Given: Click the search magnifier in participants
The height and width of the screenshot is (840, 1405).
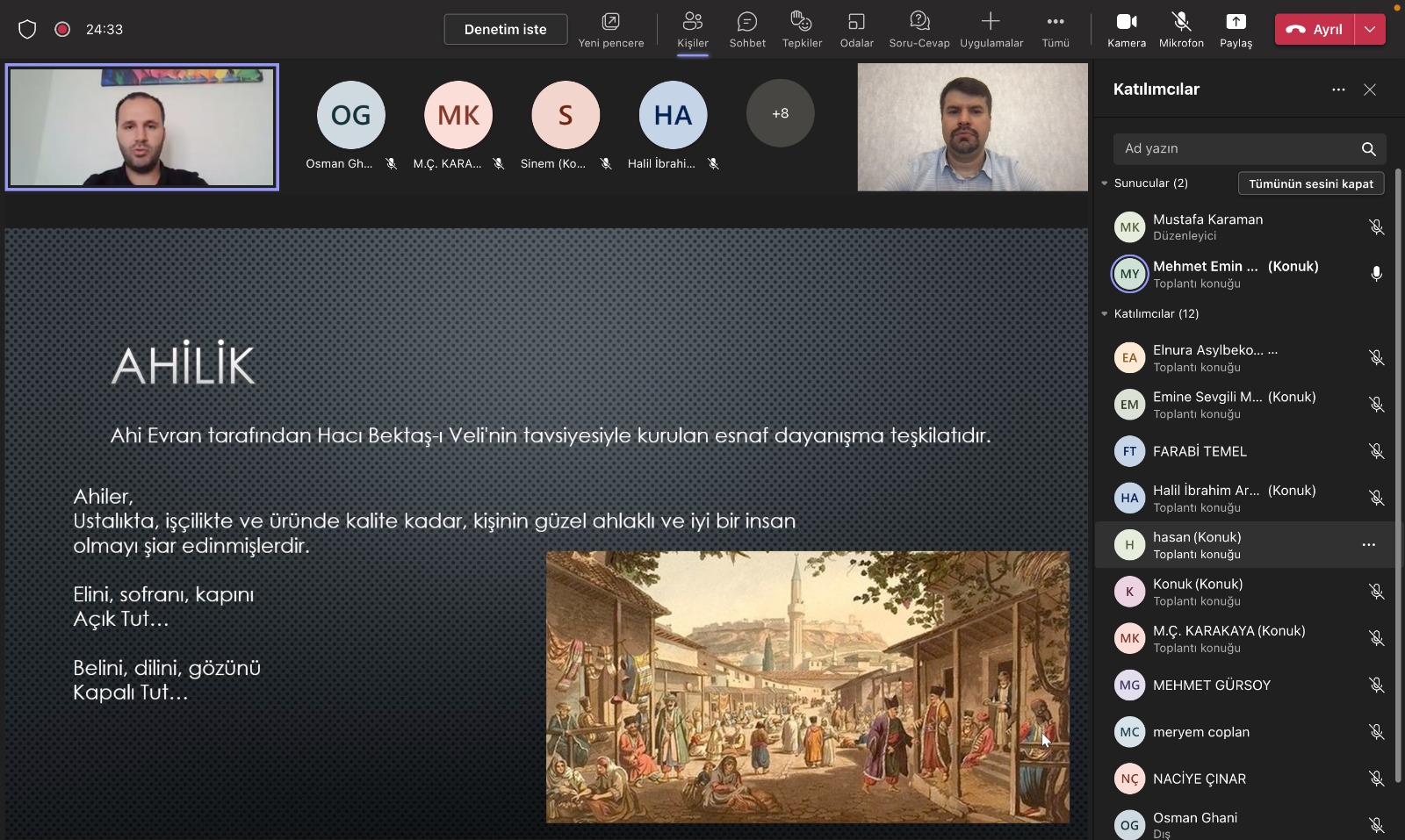Looking at the screenshot, I should coord(1368,149).
